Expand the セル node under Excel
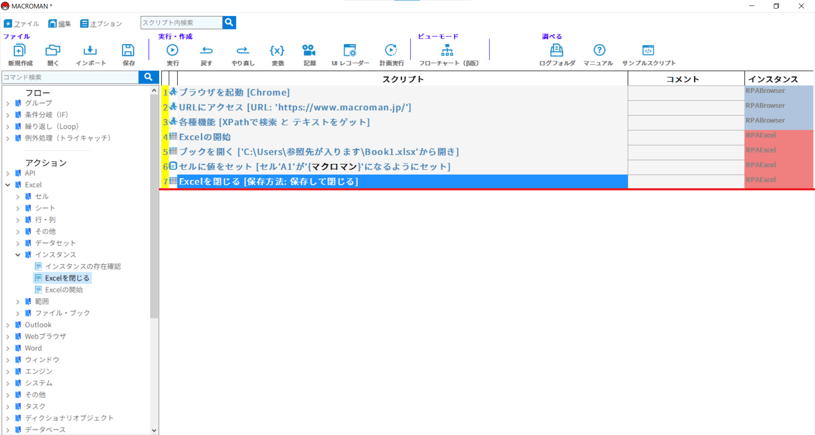Image resolution: width=815 pixels, height=435 pixels. 18,196
